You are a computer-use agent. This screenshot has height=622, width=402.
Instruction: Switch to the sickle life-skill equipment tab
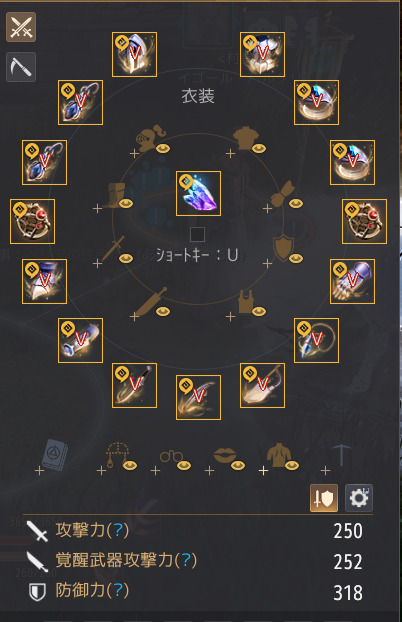click(x=21, y=67)
